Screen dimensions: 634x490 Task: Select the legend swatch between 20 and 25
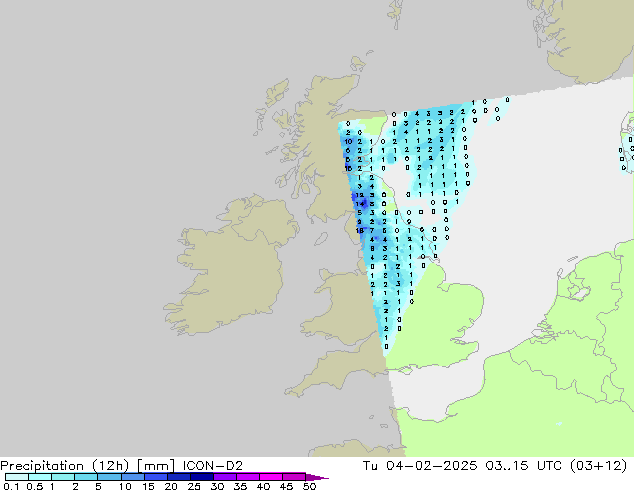(x=179, y=477)
